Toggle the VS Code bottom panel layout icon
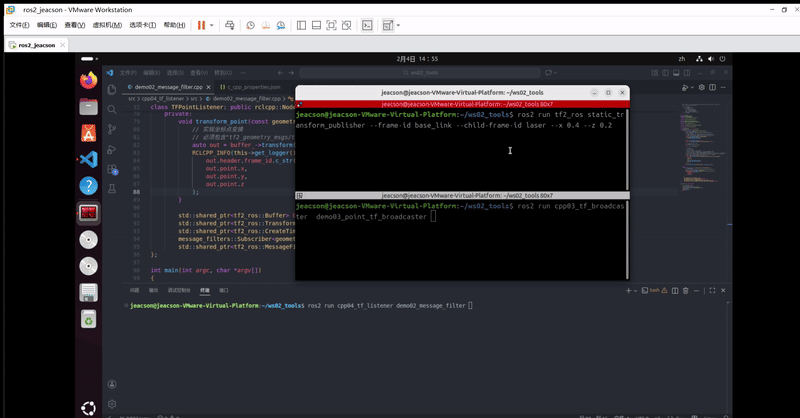The width and height of the screenshot is (800, 418). (x=676, y=73)
